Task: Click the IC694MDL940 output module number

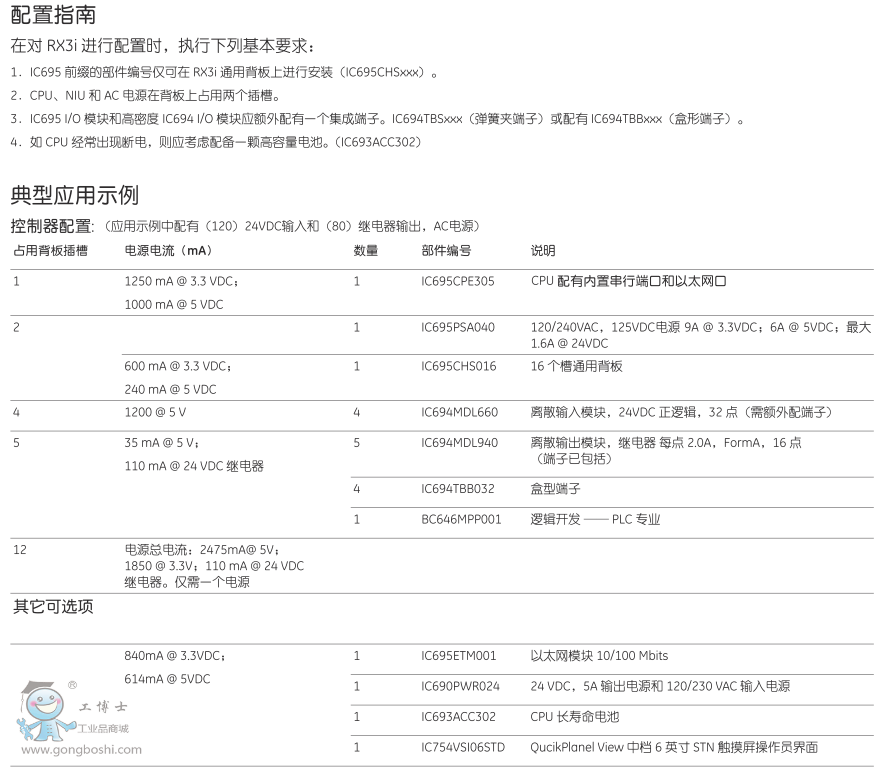Action: pos(459,443)
